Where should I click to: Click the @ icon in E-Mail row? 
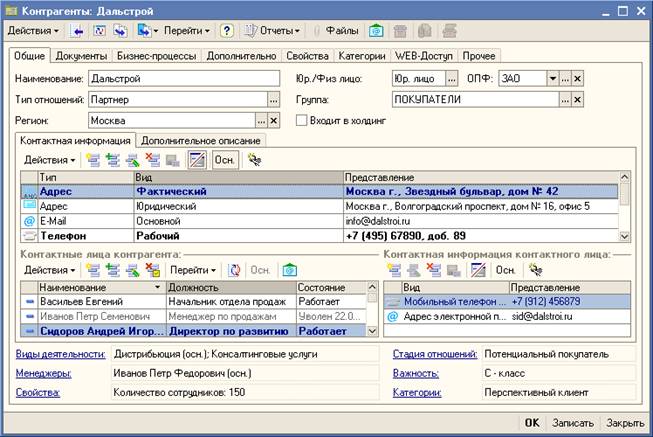[29, 221]
